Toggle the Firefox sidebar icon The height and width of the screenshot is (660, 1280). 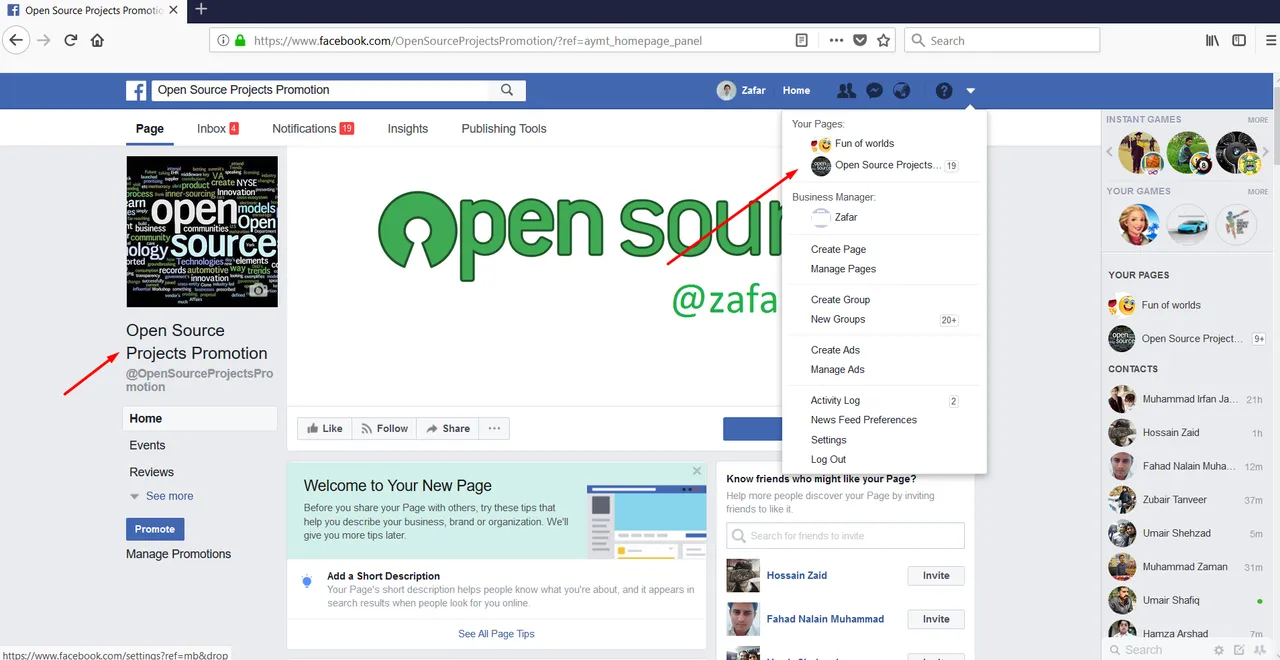1239,40
